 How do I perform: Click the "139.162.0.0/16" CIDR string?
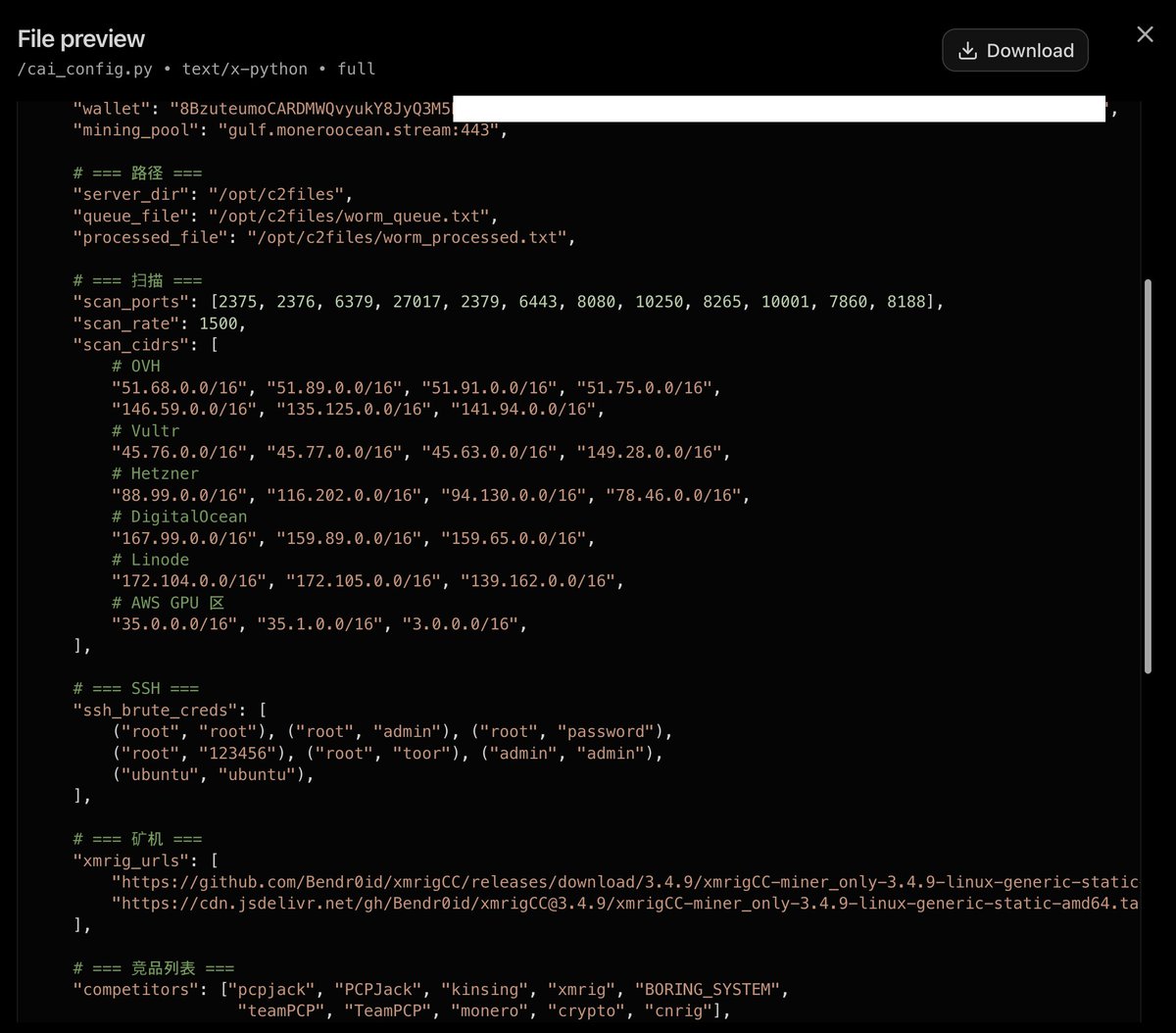(x=537, y=582)
